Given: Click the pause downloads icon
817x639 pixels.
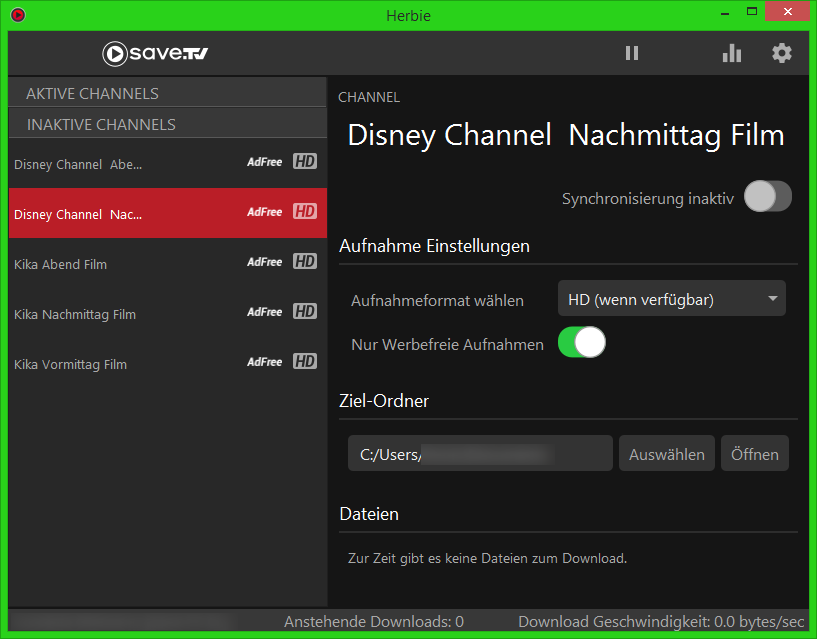Looking at the screenshot, I should [x=631, y=53].
